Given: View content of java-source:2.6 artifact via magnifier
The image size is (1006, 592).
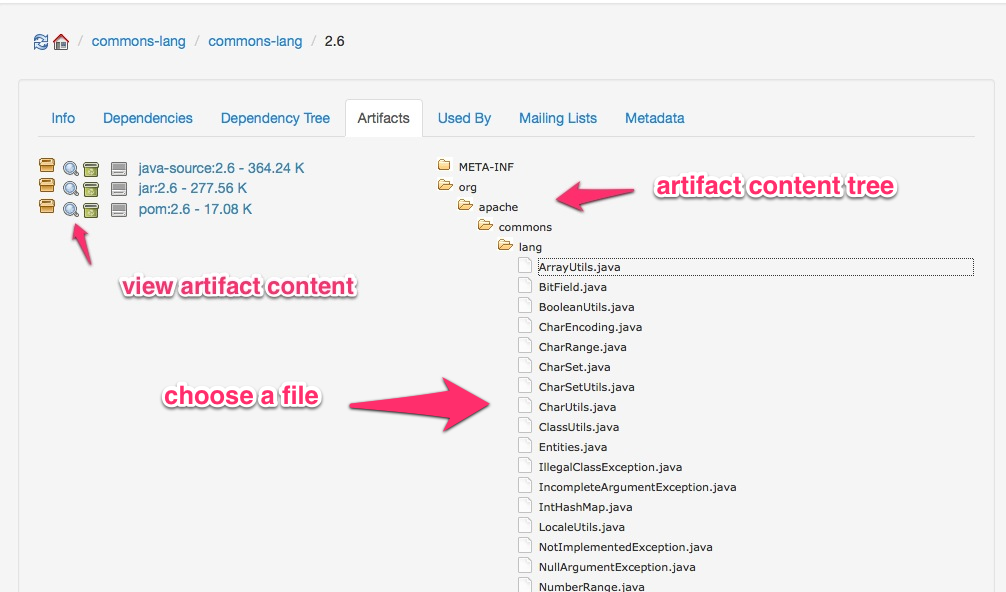Looking at the screenshot, I should click(x=71, y=168).
